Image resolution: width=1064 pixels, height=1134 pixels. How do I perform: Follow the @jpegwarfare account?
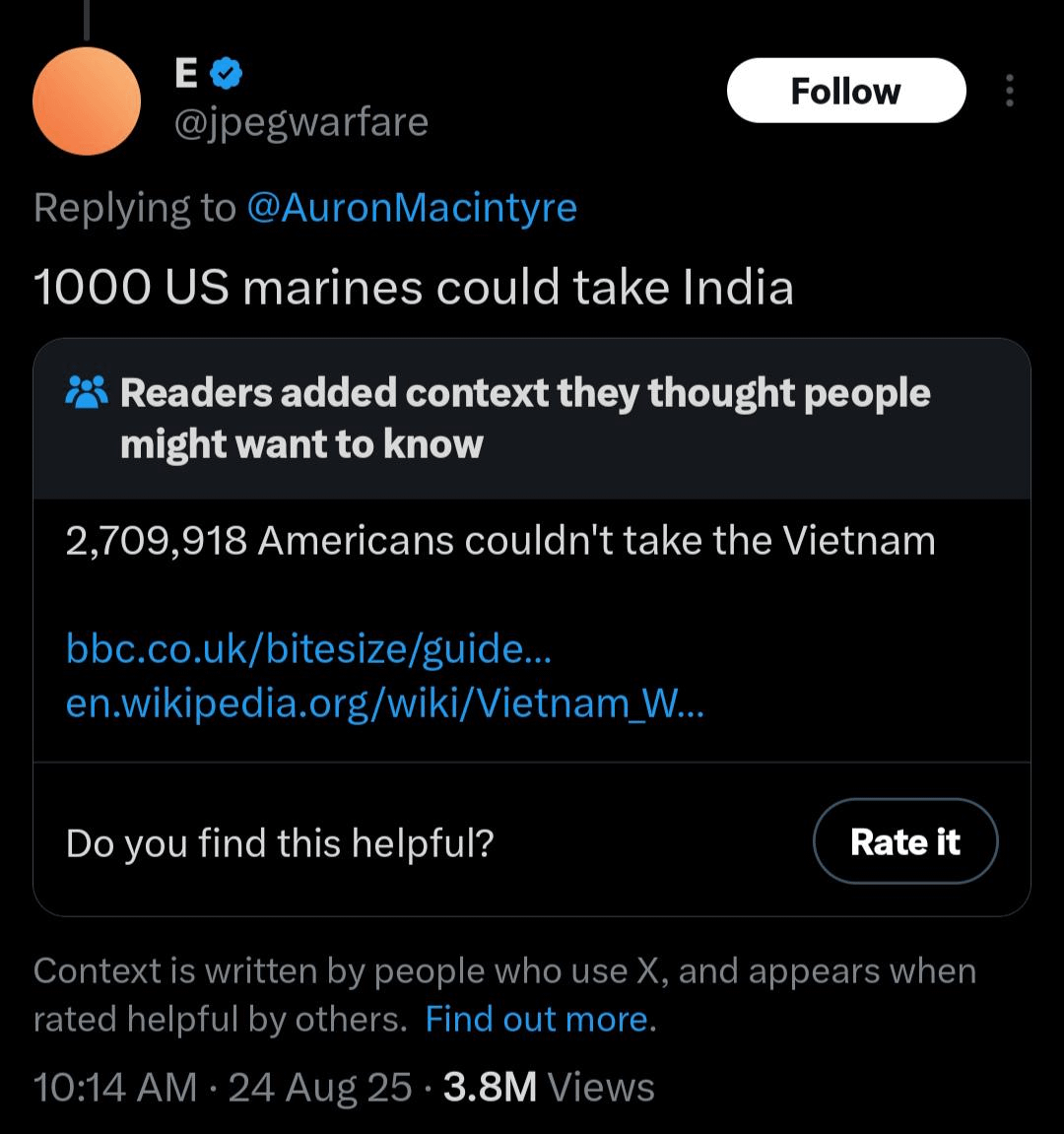(x=846, y=91)
